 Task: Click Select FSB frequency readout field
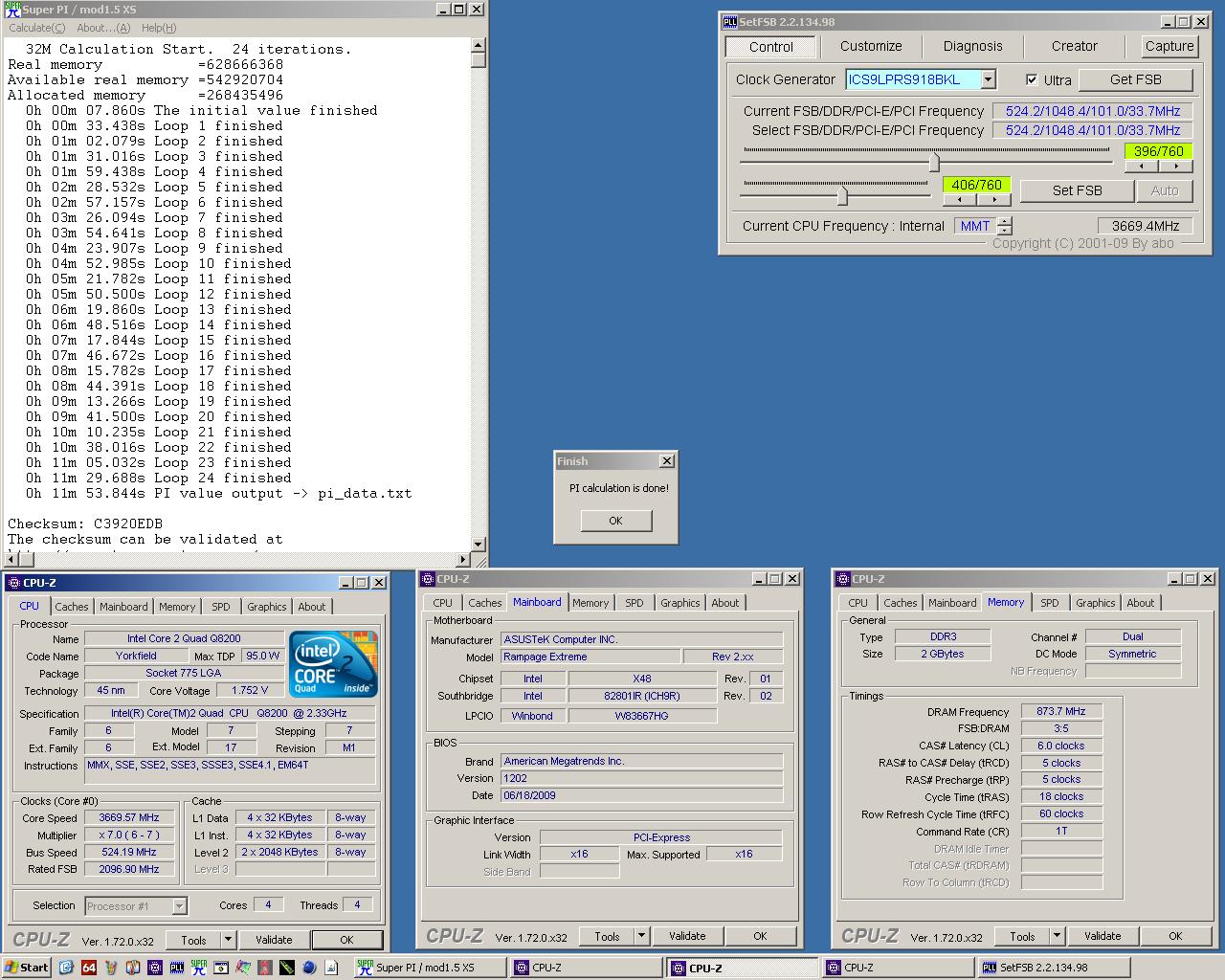tap(1092, 130)
